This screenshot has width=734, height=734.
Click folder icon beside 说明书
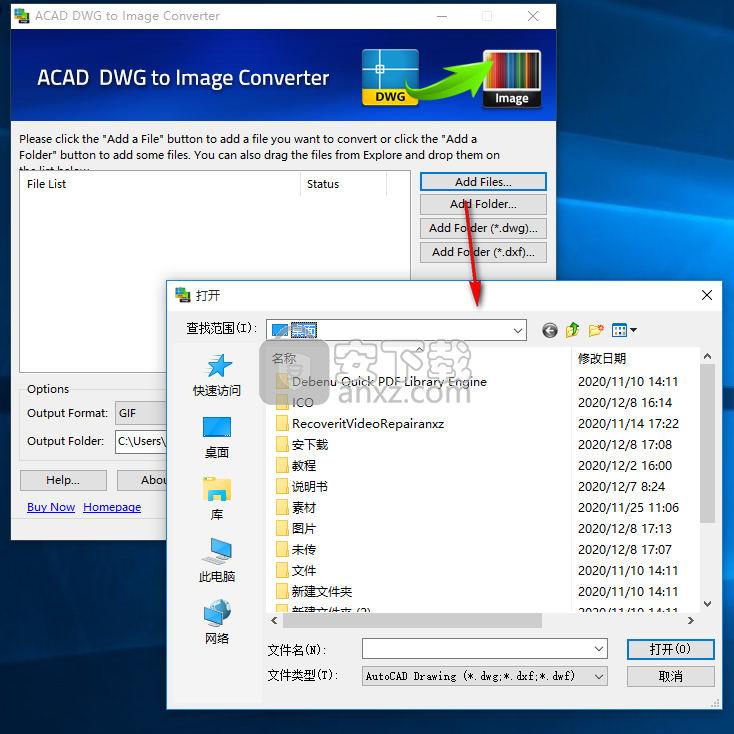point(282,486)
